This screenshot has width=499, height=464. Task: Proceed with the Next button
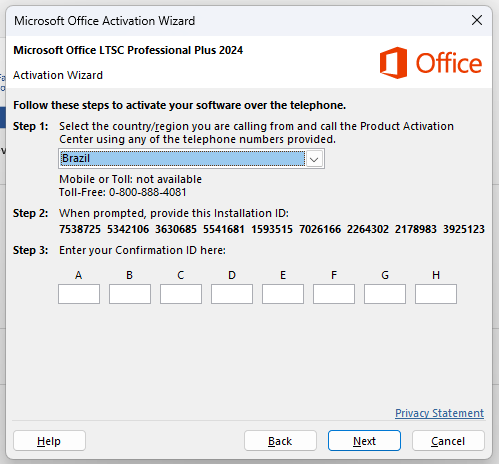pos(364,441)
